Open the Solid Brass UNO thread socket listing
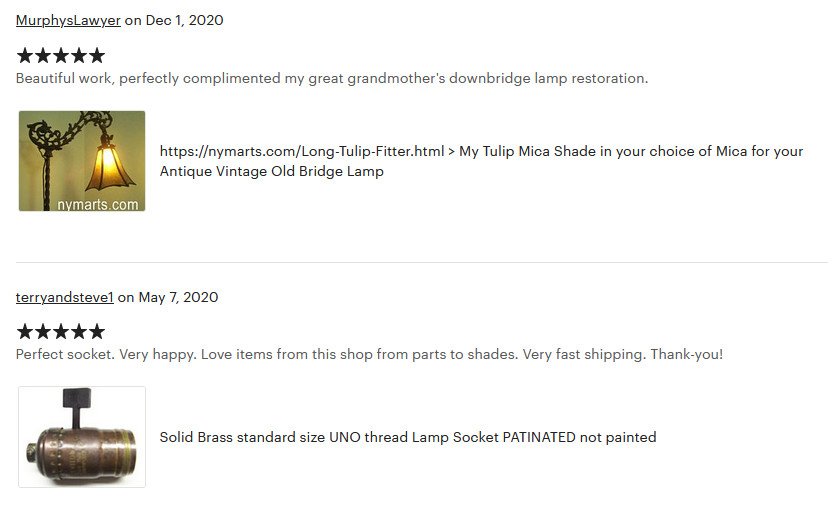 (408, 437)
